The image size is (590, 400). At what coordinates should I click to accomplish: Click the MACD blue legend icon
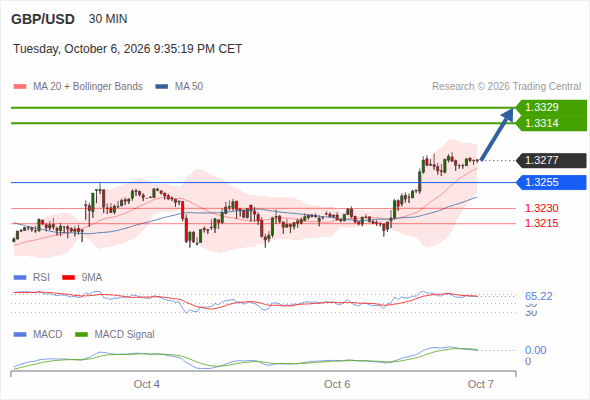click(x=20, y=335)
